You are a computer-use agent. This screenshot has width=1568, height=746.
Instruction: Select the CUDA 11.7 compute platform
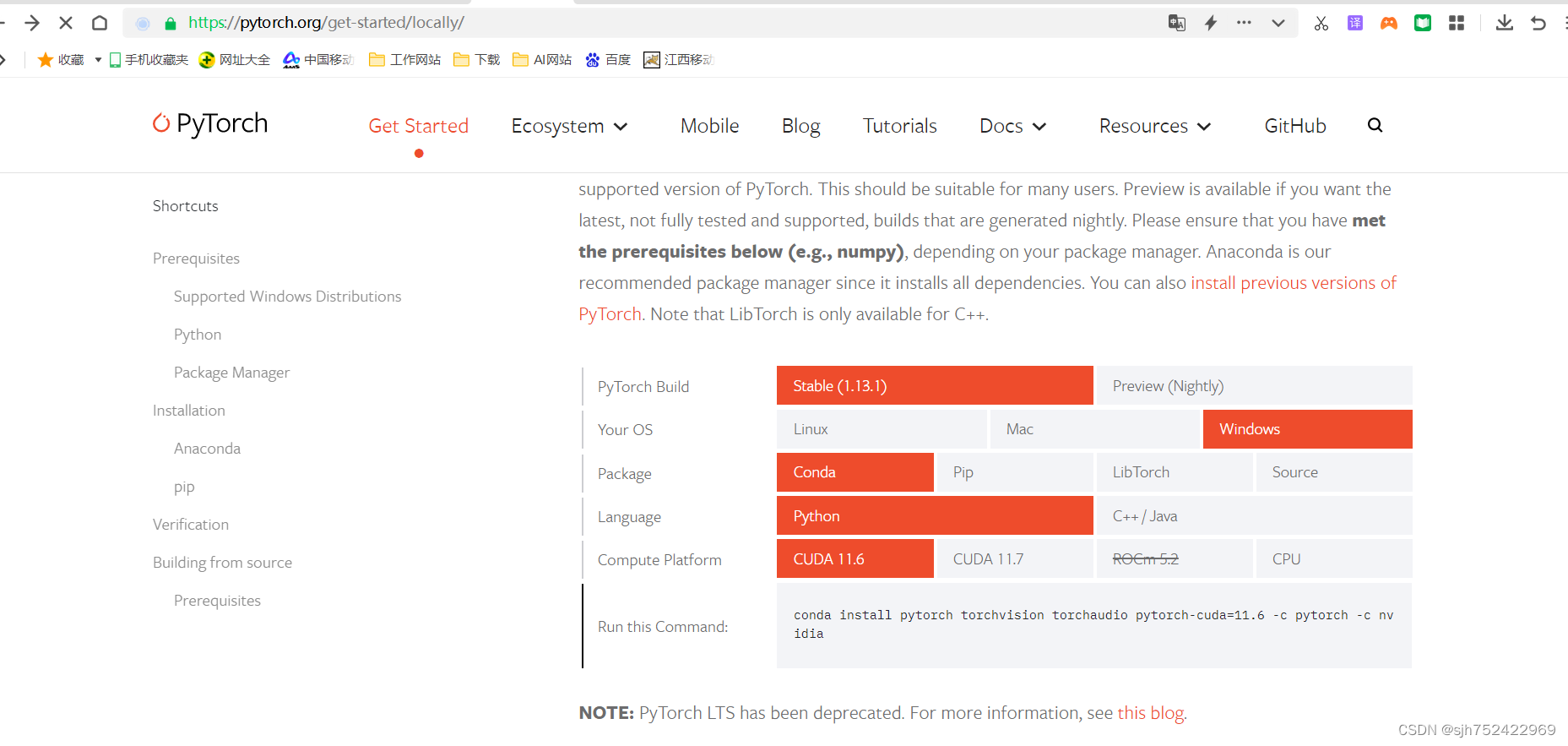coord(1015,558)
